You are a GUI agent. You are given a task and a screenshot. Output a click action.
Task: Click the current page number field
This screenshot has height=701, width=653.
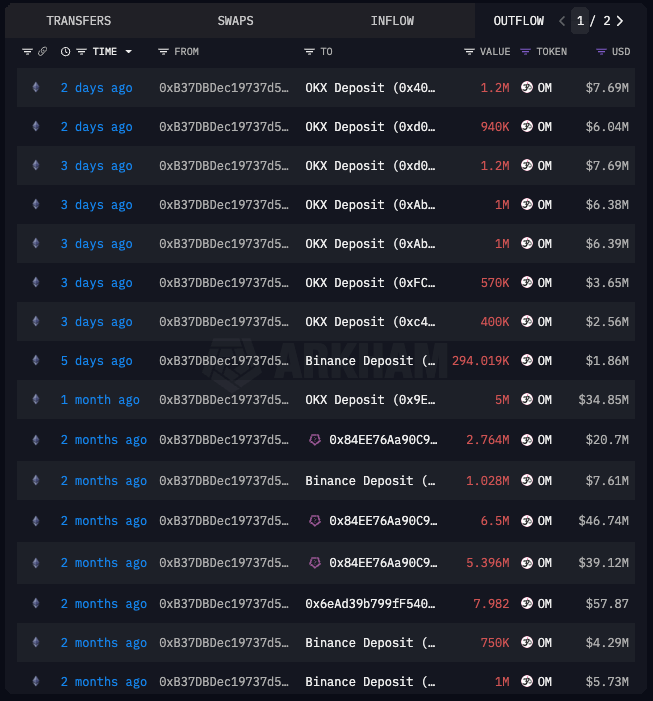580,20
